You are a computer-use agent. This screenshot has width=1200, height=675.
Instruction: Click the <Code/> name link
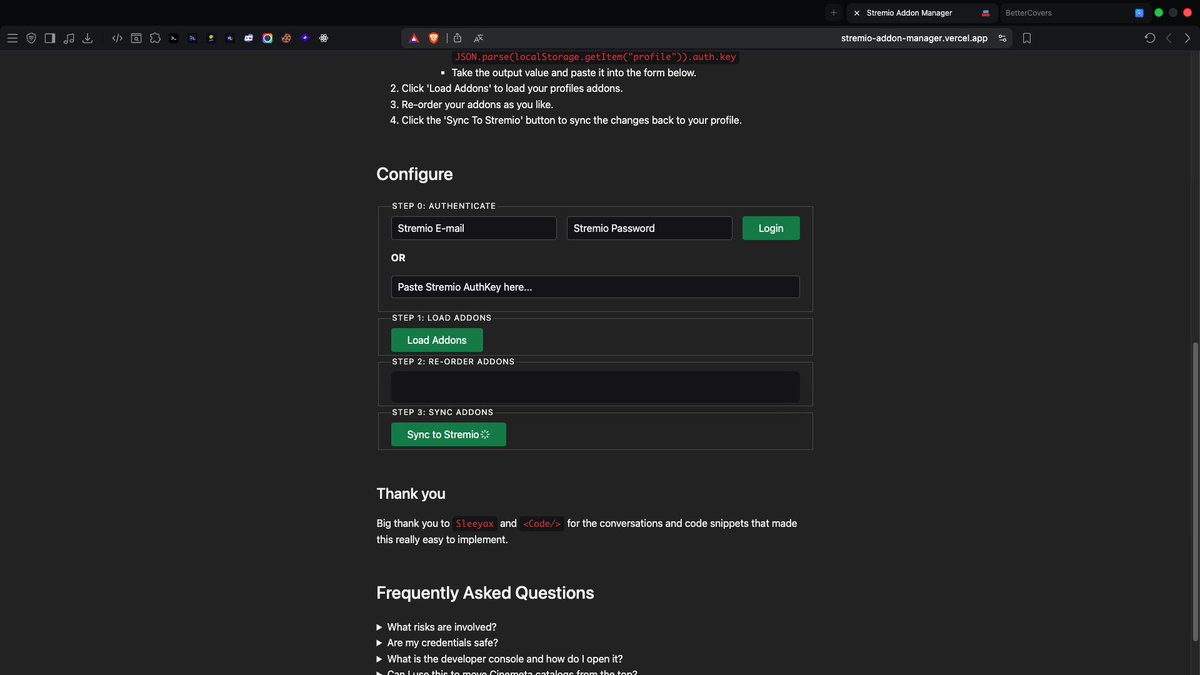click(542, 524)
